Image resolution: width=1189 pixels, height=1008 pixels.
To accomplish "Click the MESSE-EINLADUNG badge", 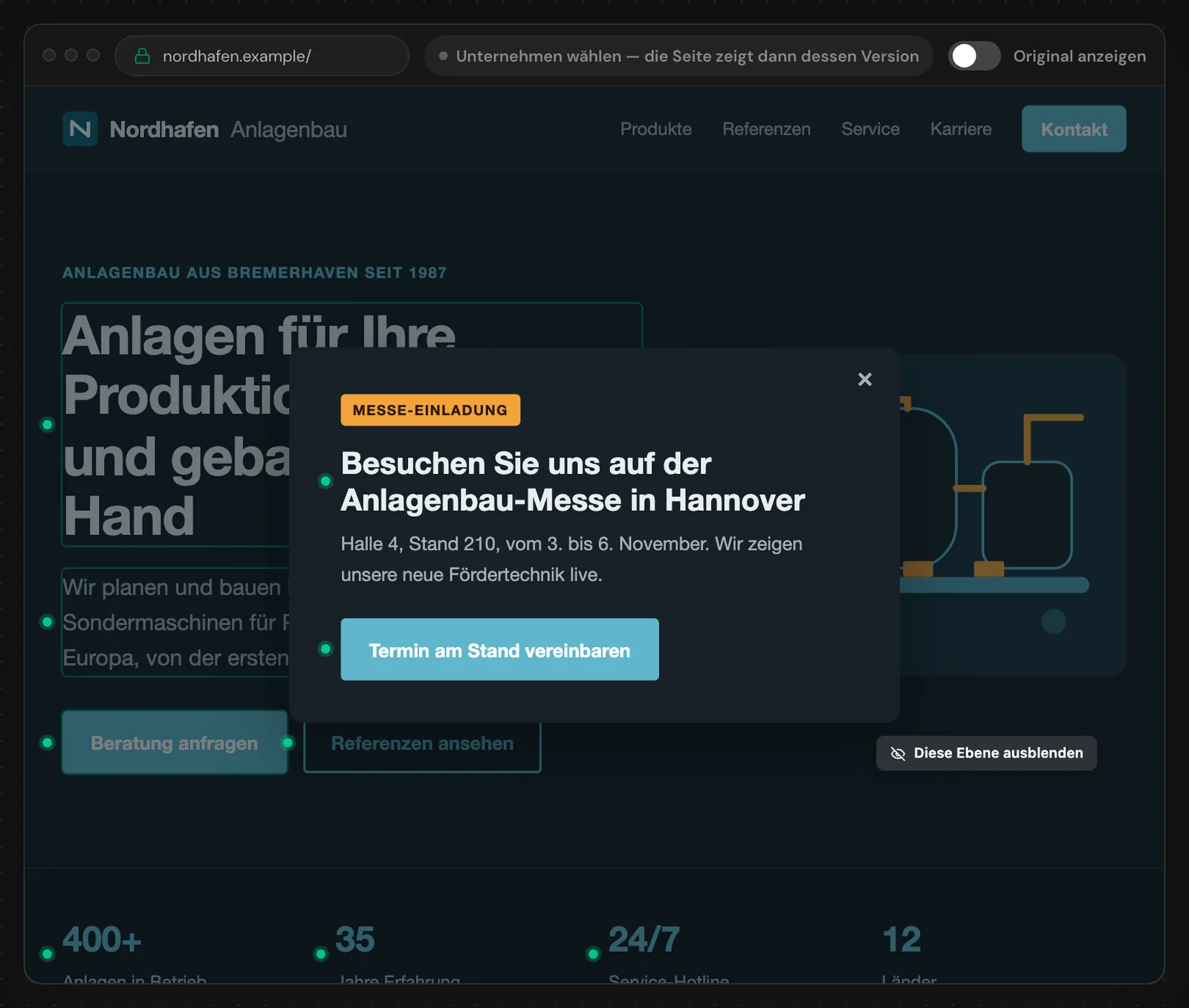I will click(430, 410).
